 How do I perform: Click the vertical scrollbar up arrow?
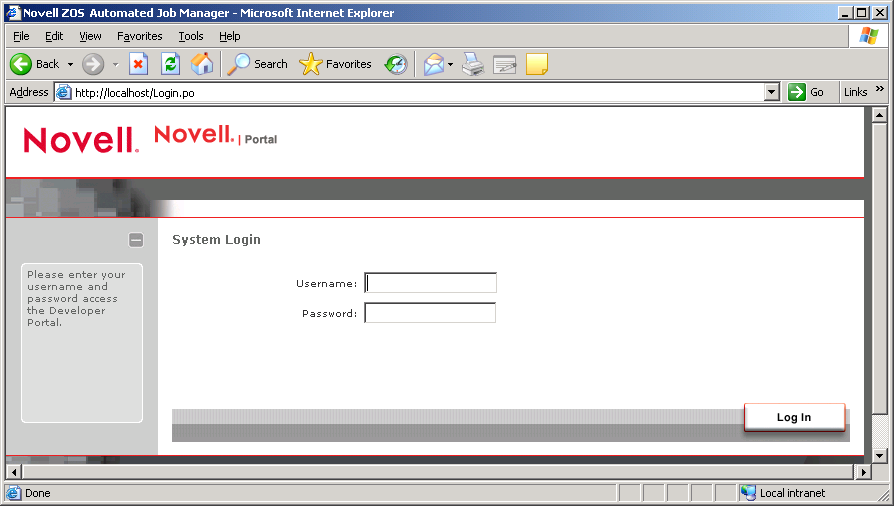click(880, 115)
